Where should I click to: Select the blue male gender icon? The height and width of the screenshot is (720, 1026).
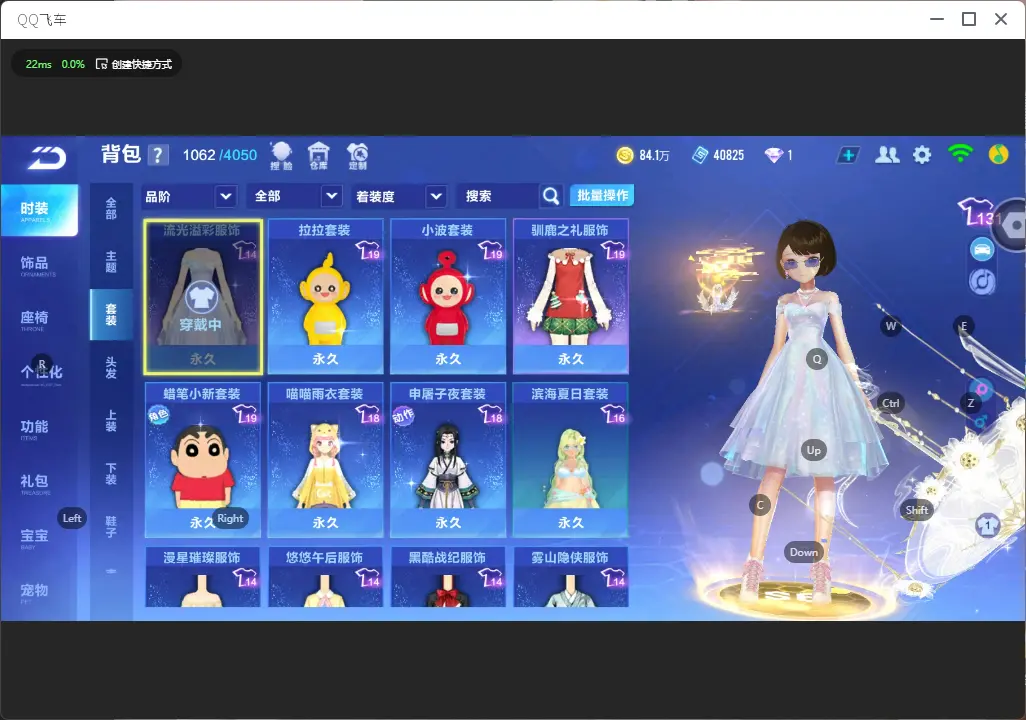point(981,420)
